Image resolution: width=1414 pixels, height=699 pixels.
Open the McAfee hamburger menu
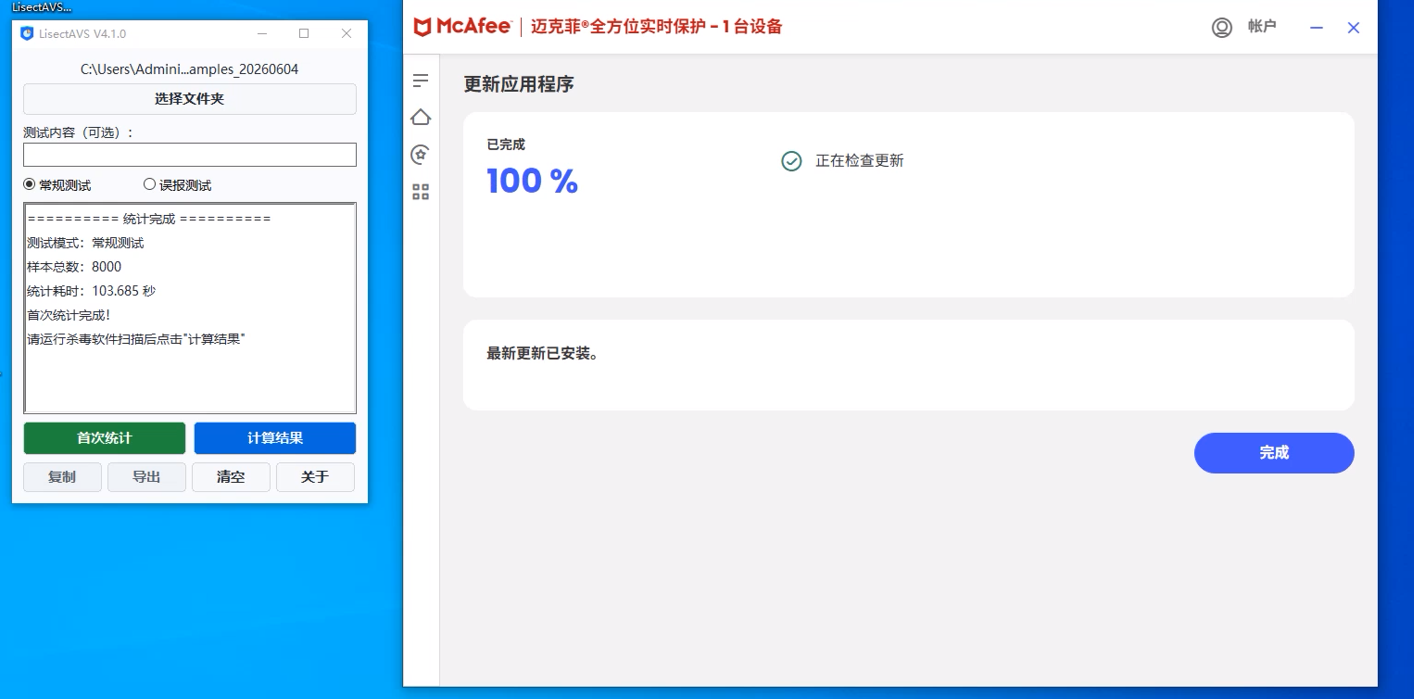(421, 80)
